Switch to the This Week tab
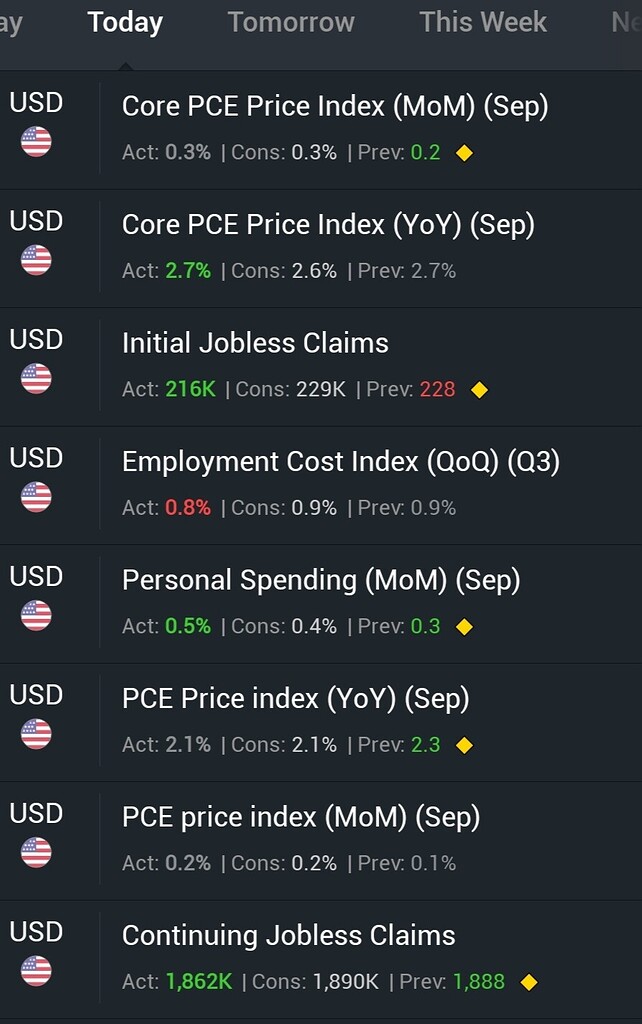 (483, 22)
